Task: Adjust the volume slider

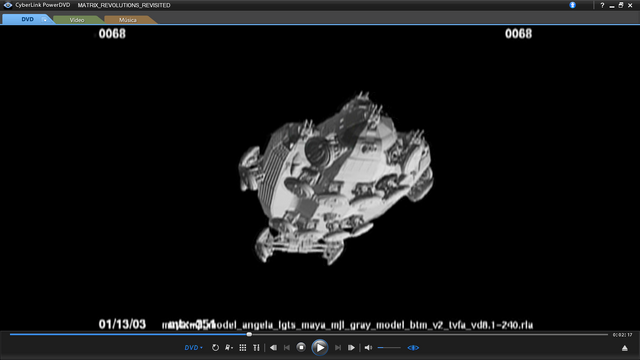Action: pyautogui.click(x=389, y=348)
